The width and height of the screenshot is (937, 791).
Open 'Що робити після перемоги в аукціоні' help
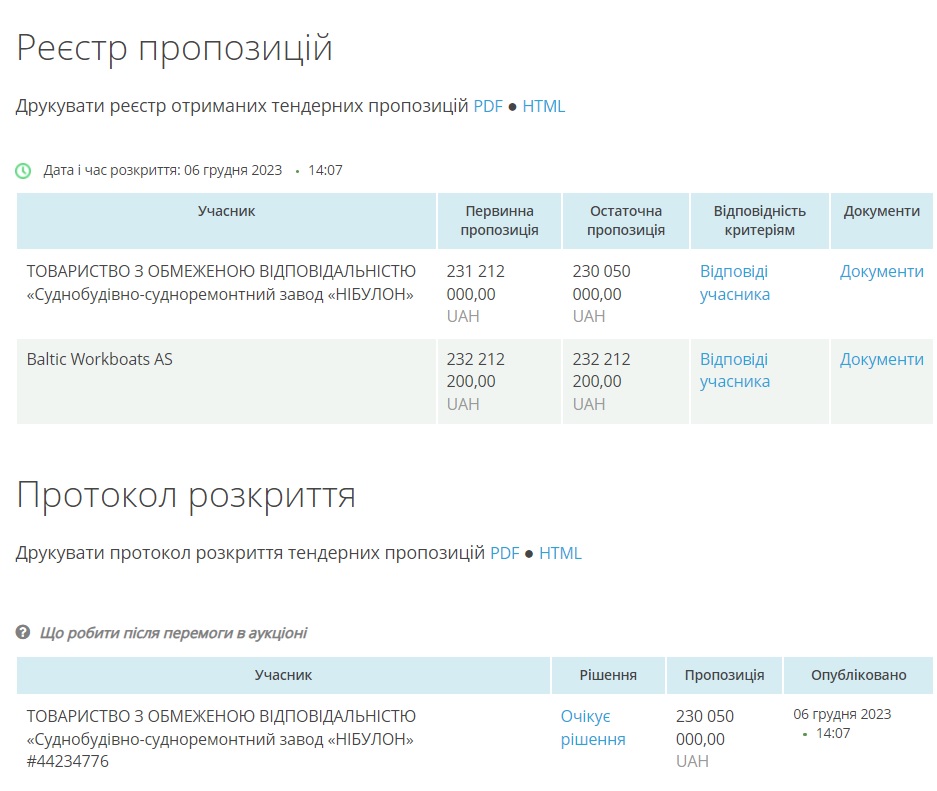click(x=173, y=633)
